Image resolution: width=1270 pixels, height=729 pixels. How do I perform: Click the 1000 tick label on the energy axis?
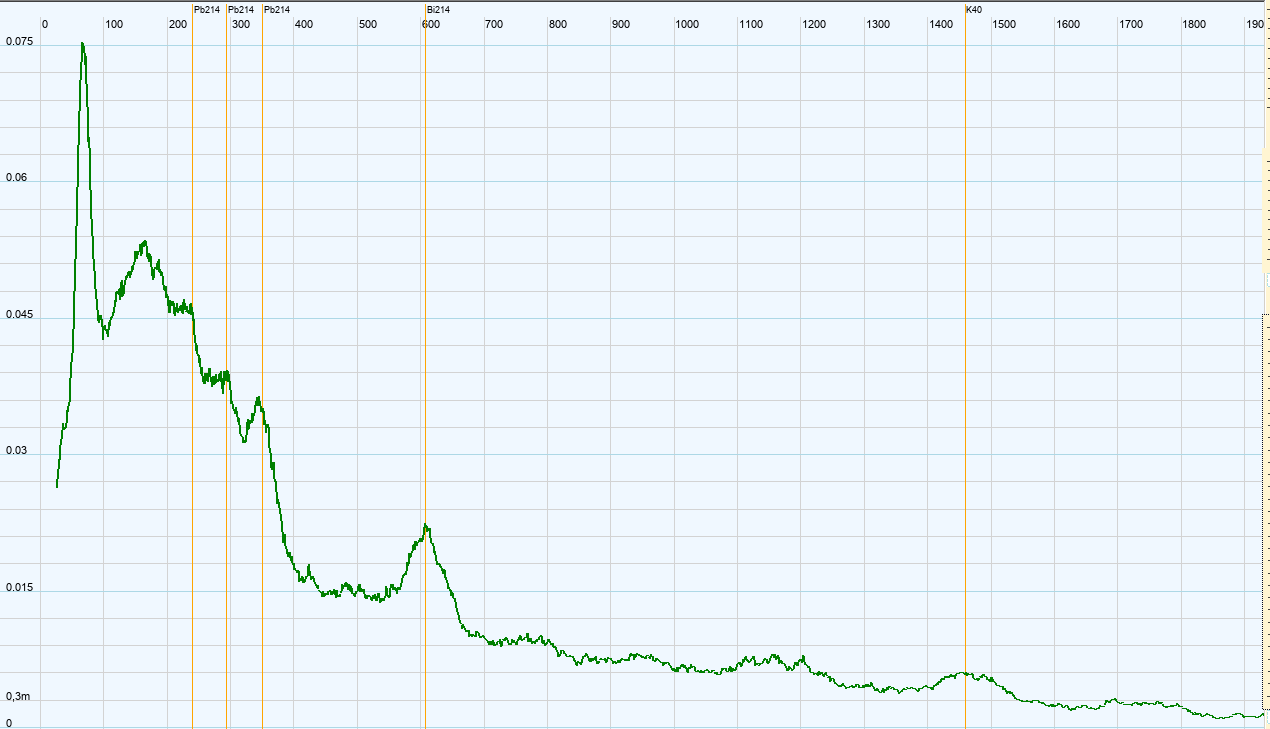687,24
